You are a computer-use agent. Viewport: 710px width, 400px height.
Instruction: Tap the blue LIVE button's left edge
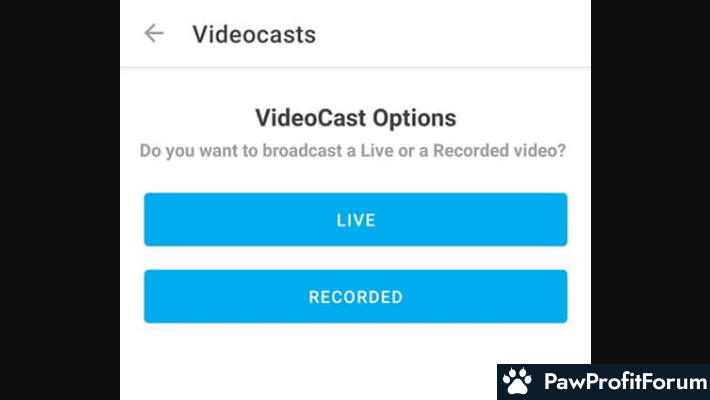point(149,220)
